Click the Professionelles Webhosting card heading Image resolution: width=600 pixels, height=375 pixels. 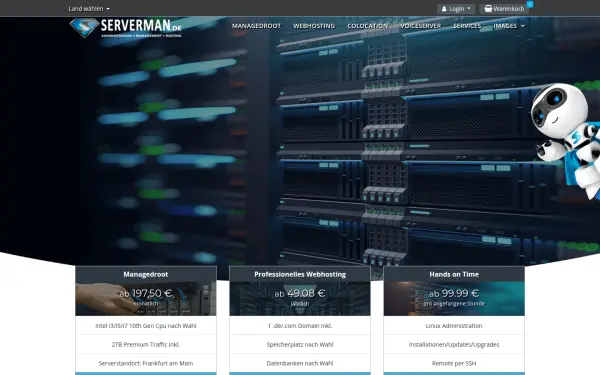(x=300, y=274)
